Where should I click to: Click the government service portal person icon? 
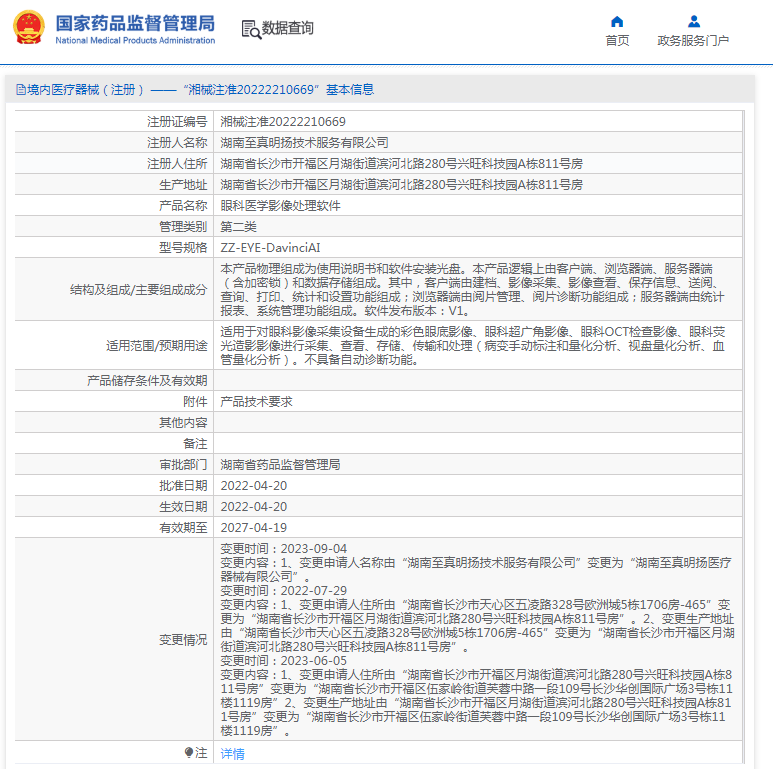coord(694,22)
